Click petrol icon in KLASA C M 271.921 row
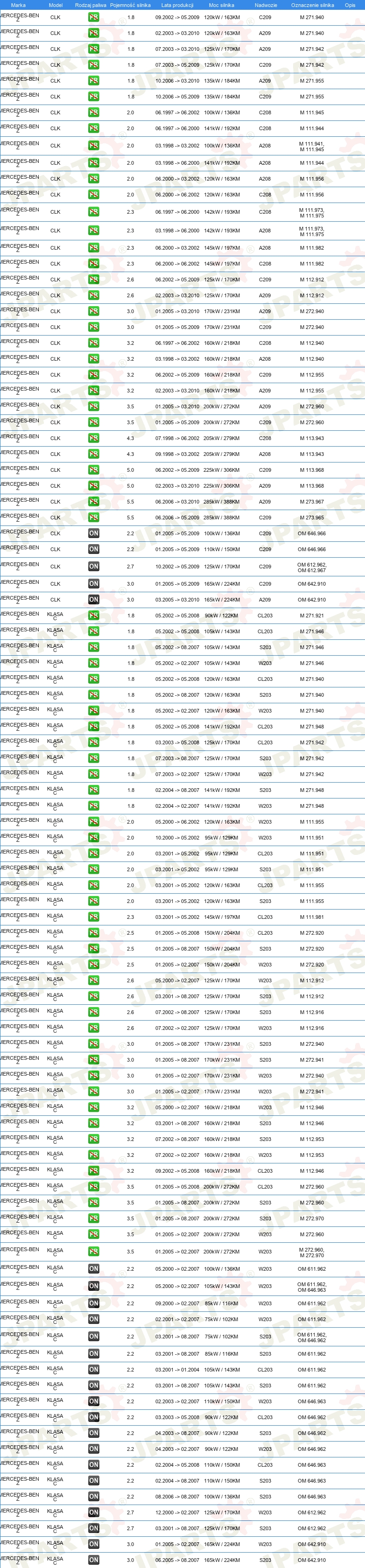 tap(93, 616)
